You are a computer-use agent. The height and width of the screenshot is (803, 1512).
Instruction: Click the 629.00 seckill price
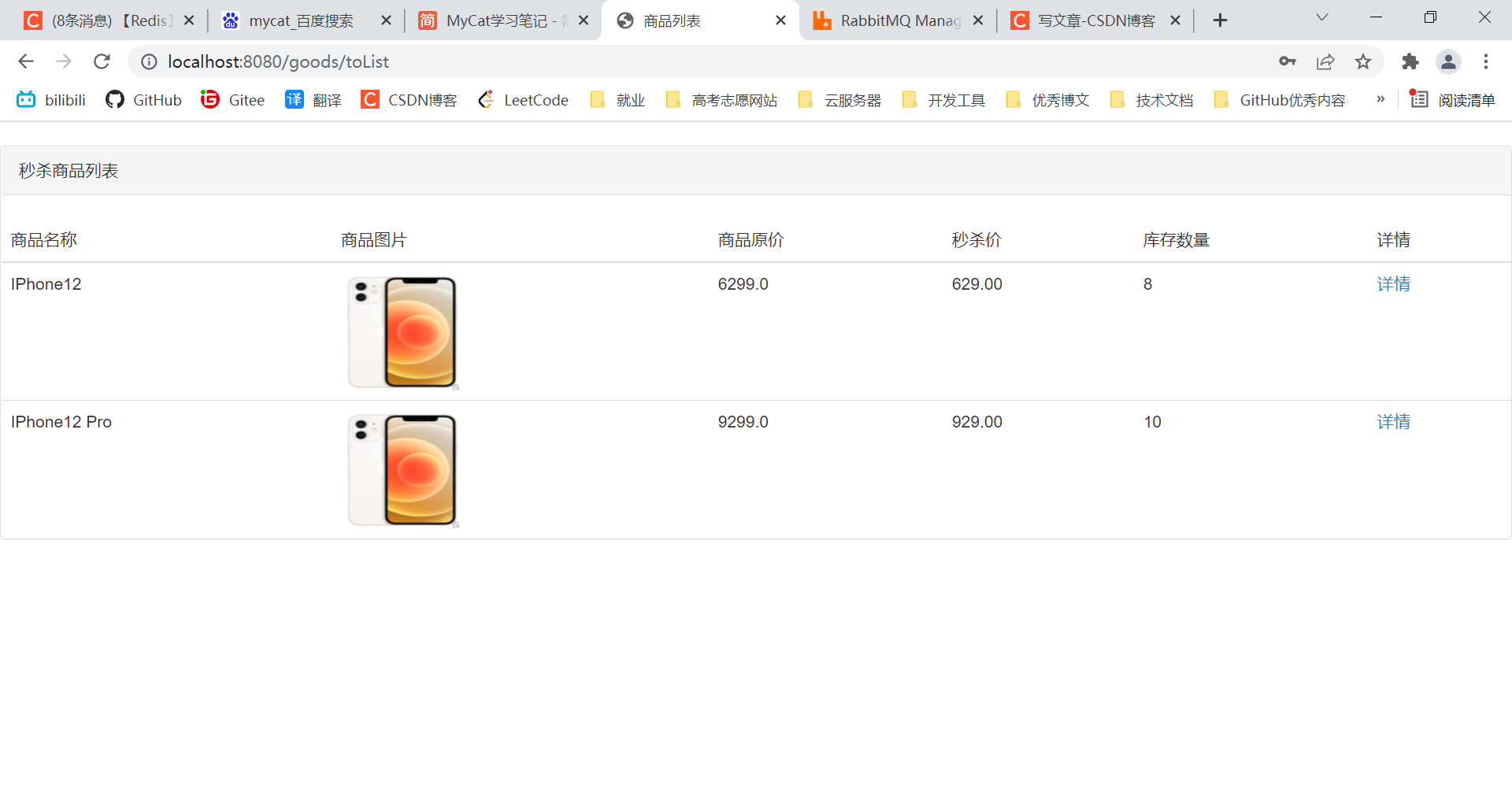[x=976, y=284]
